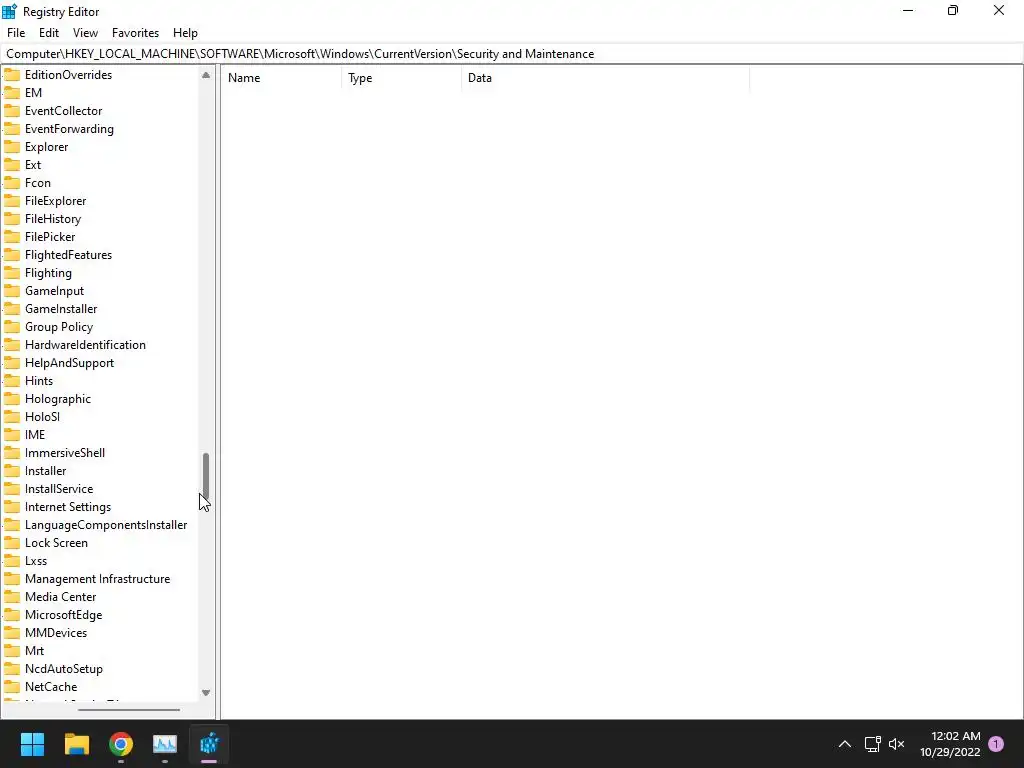Click the Hints folder icon
The height and width of the screenshot is (768, 1024).
pos(12,381)
